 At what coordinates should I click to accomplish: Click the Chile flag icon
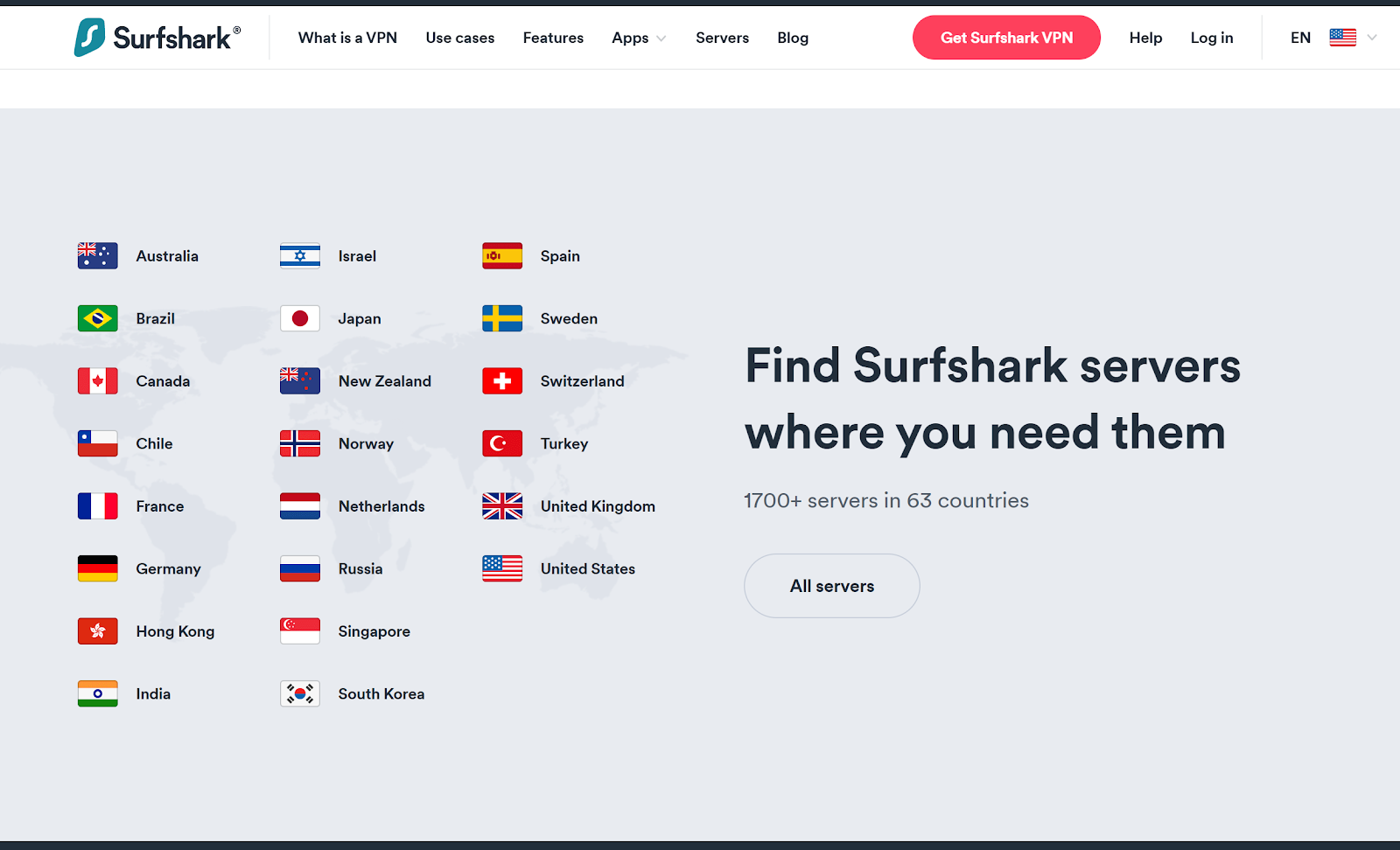97,443
